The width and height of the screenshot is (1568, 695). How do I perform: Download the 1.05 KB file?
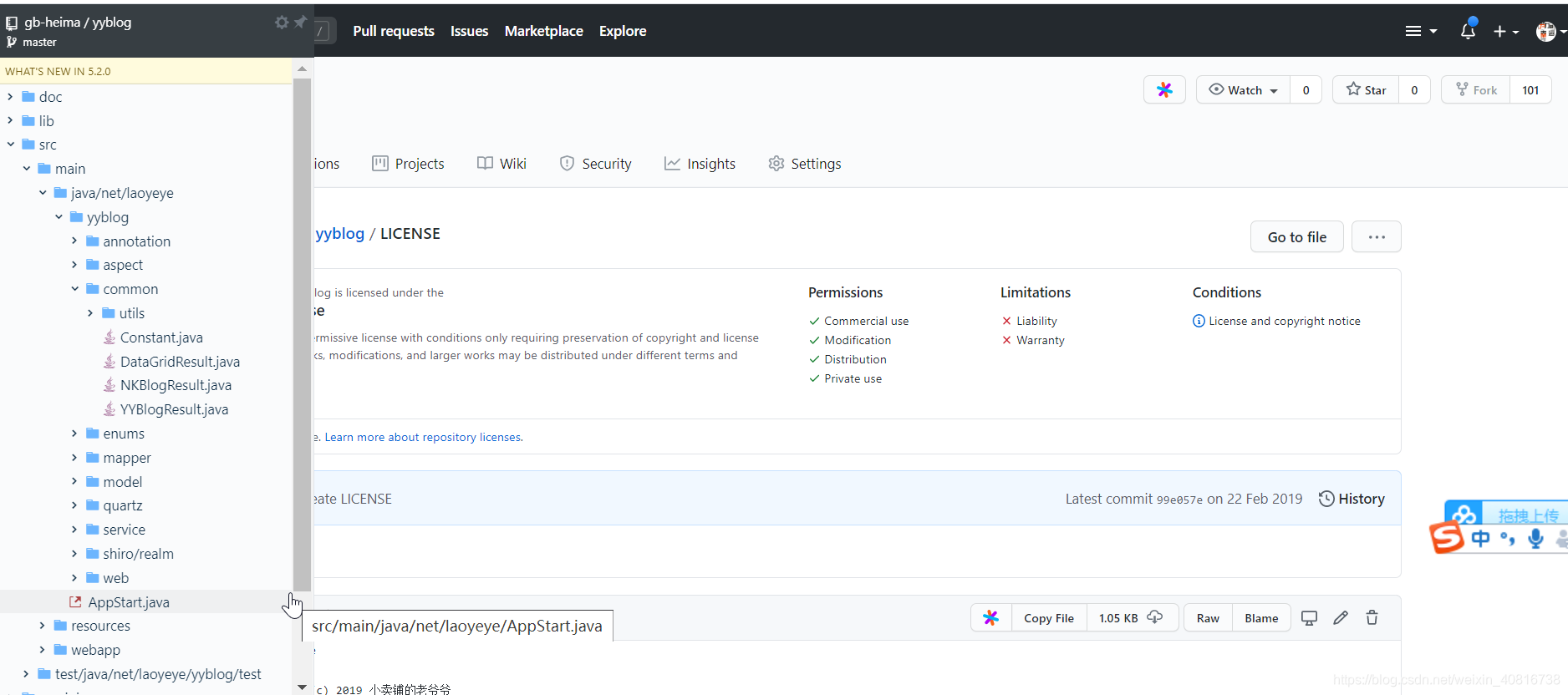(x=1132, y=618)
